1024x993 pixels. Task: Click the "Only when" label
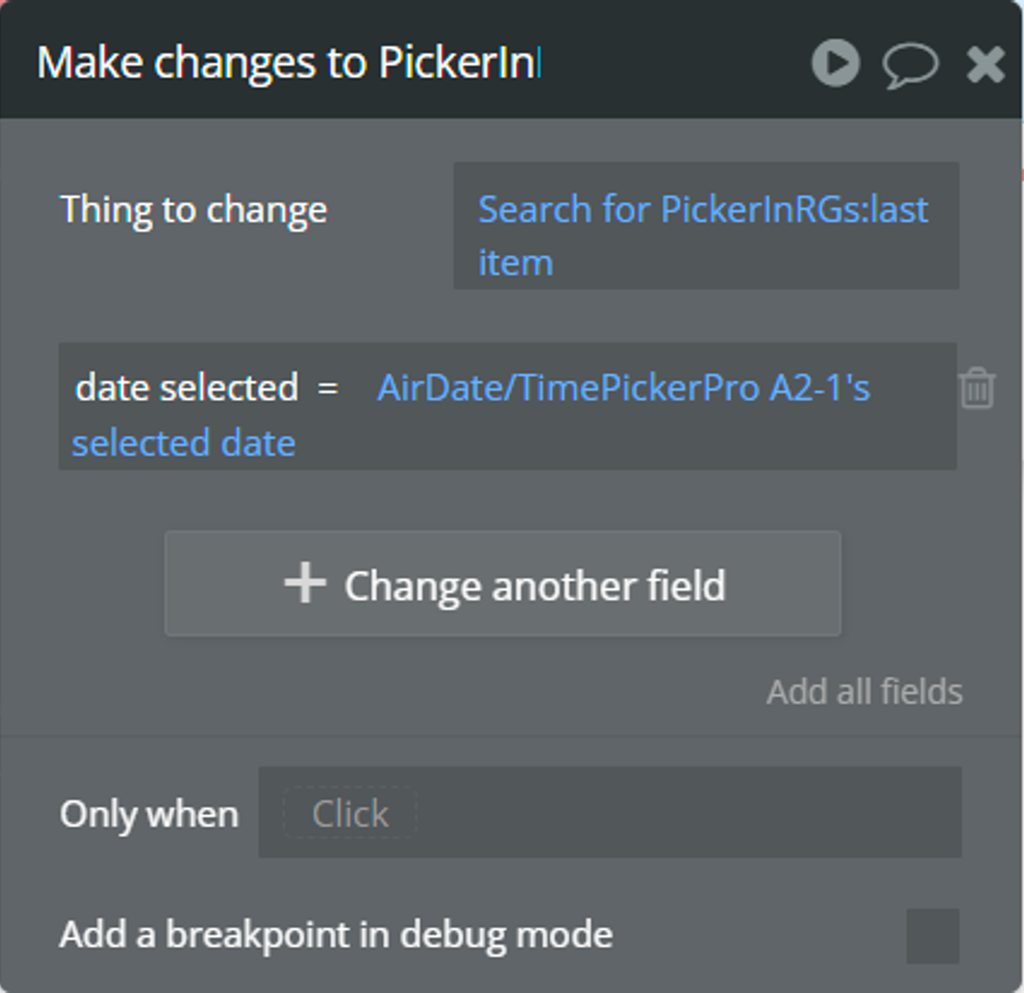[x=149, y=814]
